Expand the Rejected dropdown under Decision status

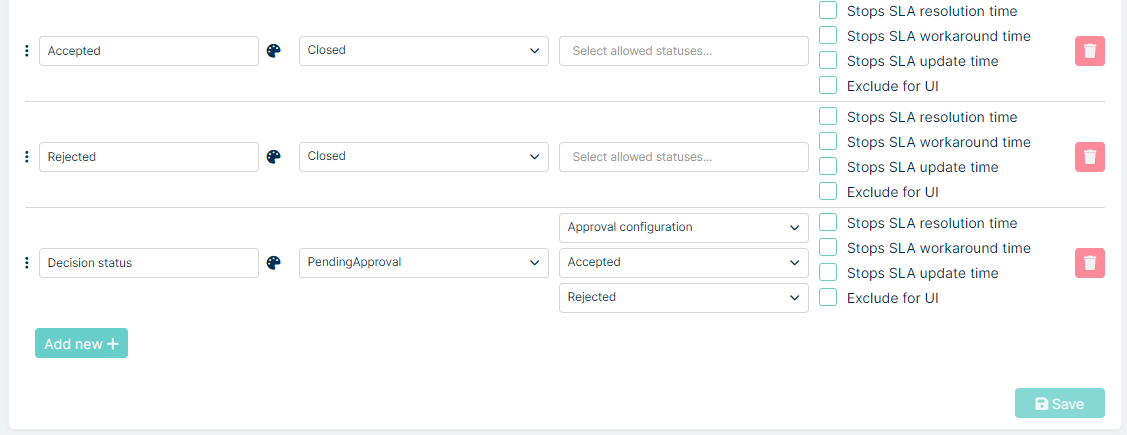pos(684,298)
